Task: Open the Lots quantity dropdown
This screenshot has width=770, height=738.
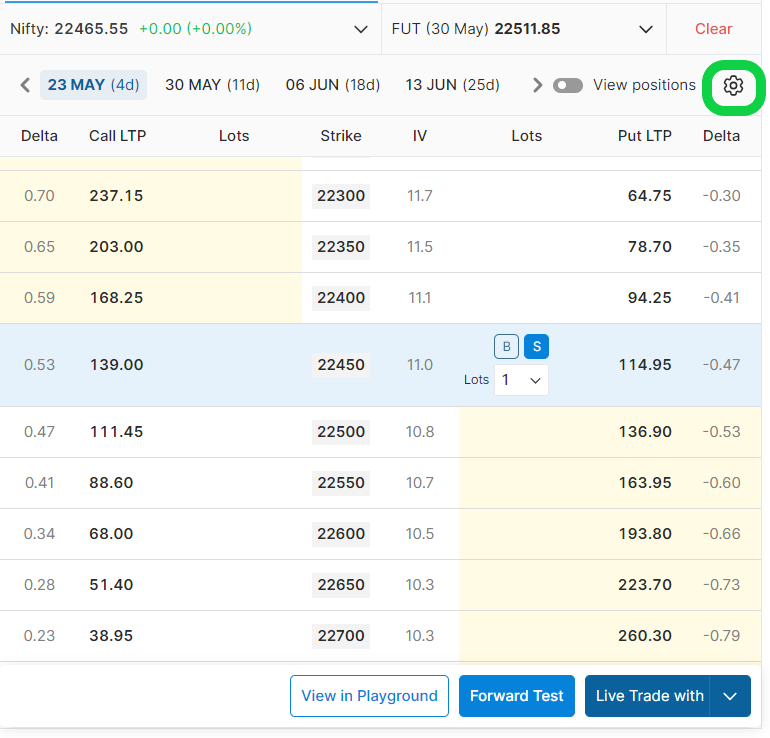Action: pos(521,380)
